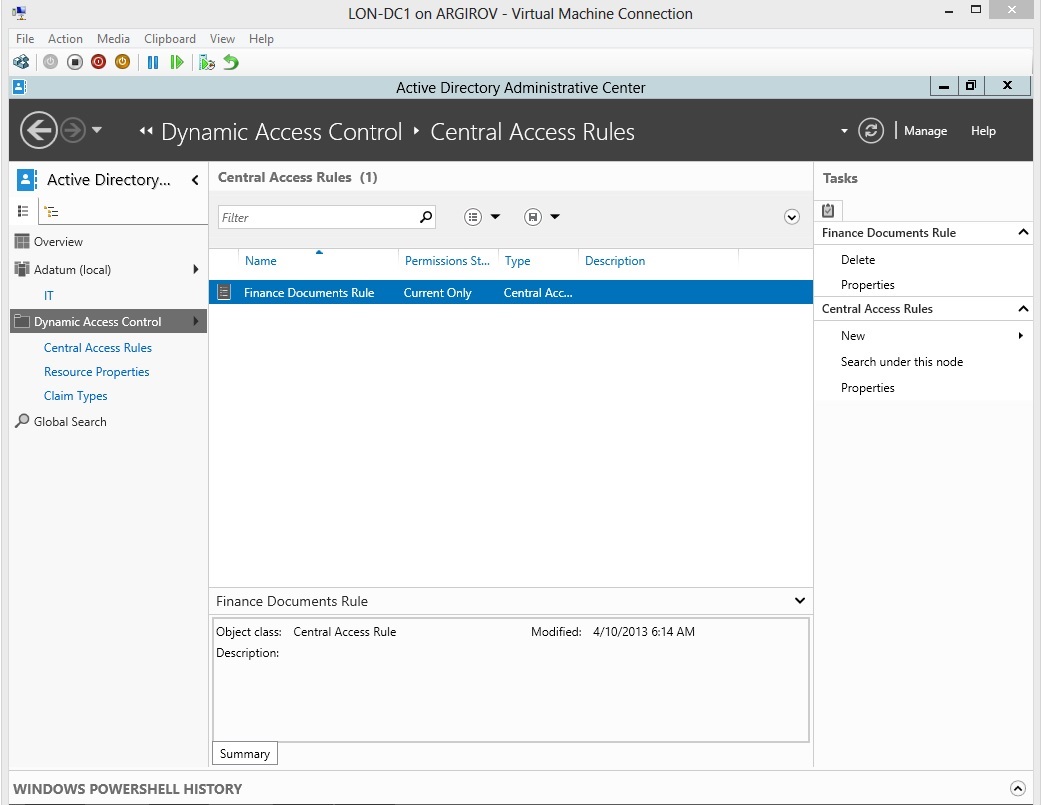Click the Revert virtual machine icon
The height and width of the screenshot is (805, 1043).
click(x=229, y=62)
